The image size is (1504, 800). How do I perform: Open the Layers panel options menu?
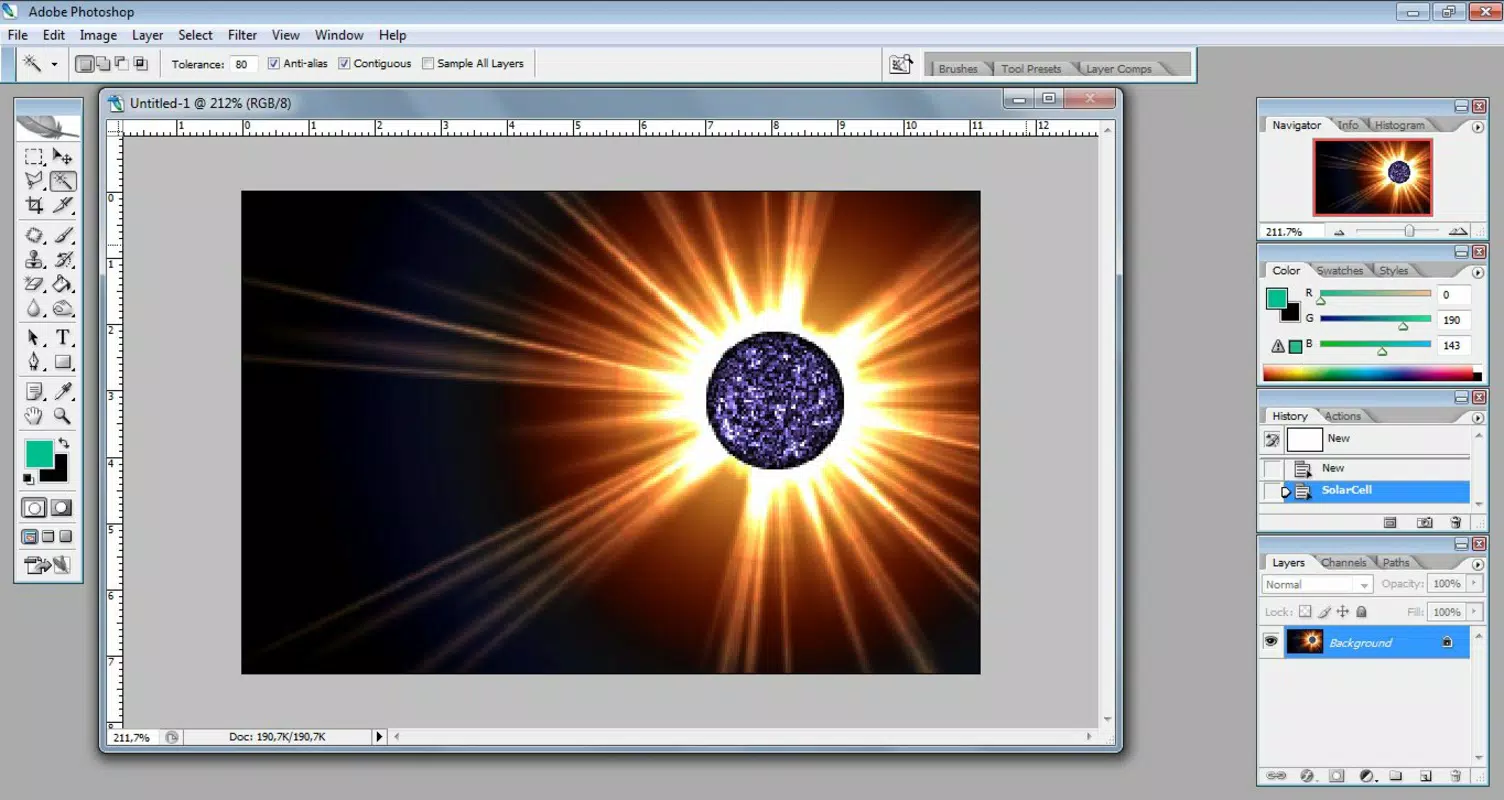(1478, 564)
